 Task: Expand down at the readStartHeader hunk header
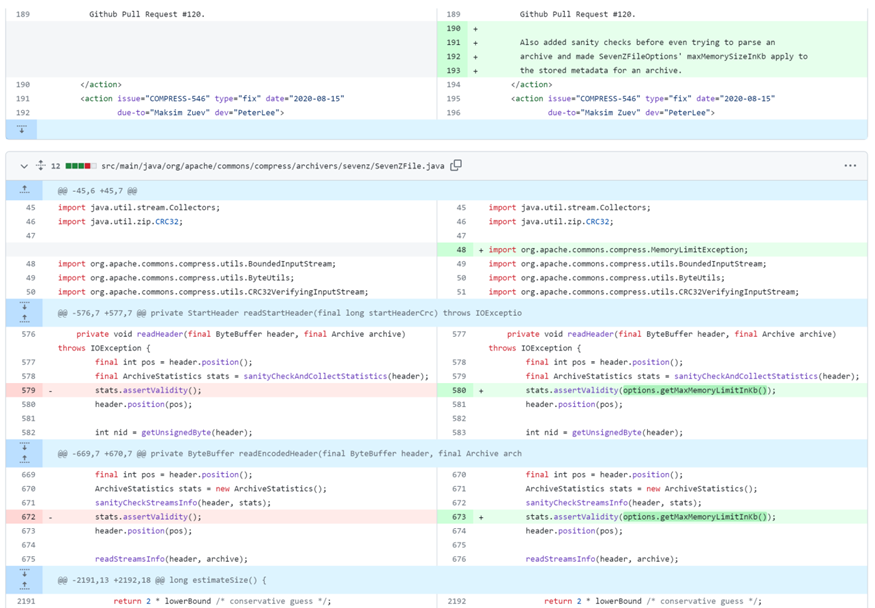pos(24,306)
